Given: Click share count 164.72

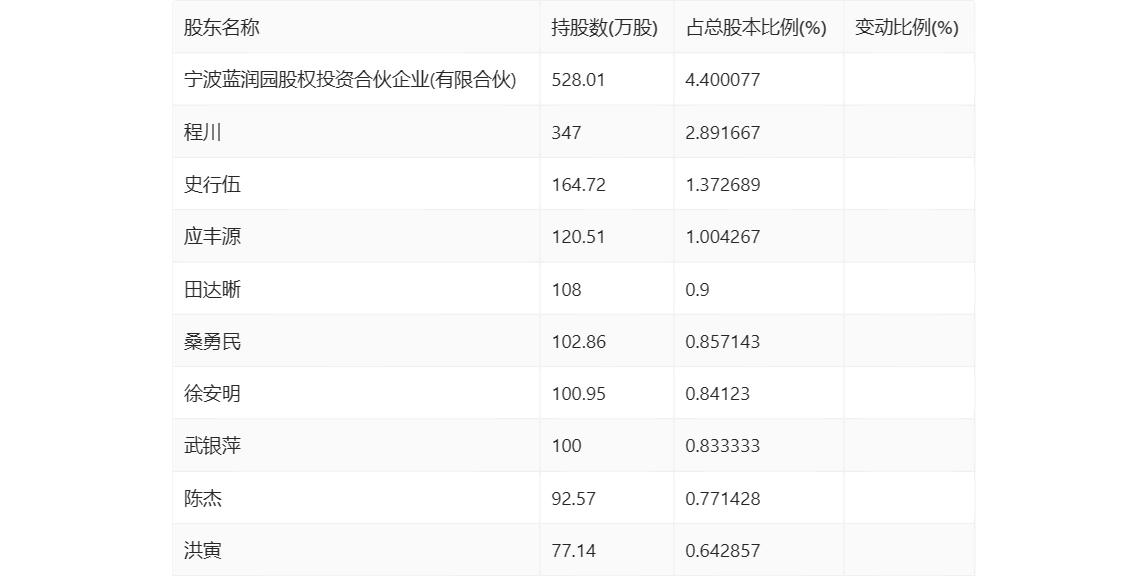Looking at the screenshot, I should (x=578, y=184).
